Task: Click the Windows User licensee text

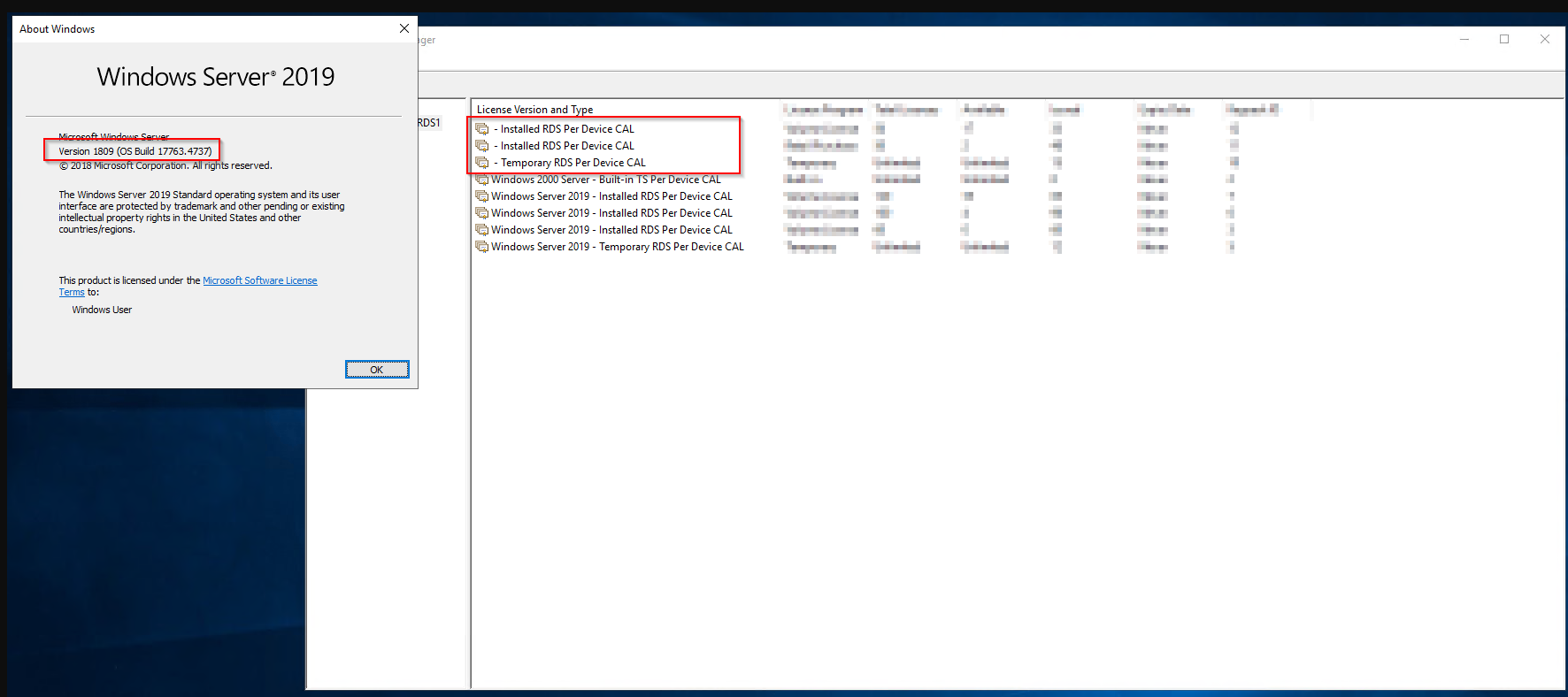Action: (102, 310)
